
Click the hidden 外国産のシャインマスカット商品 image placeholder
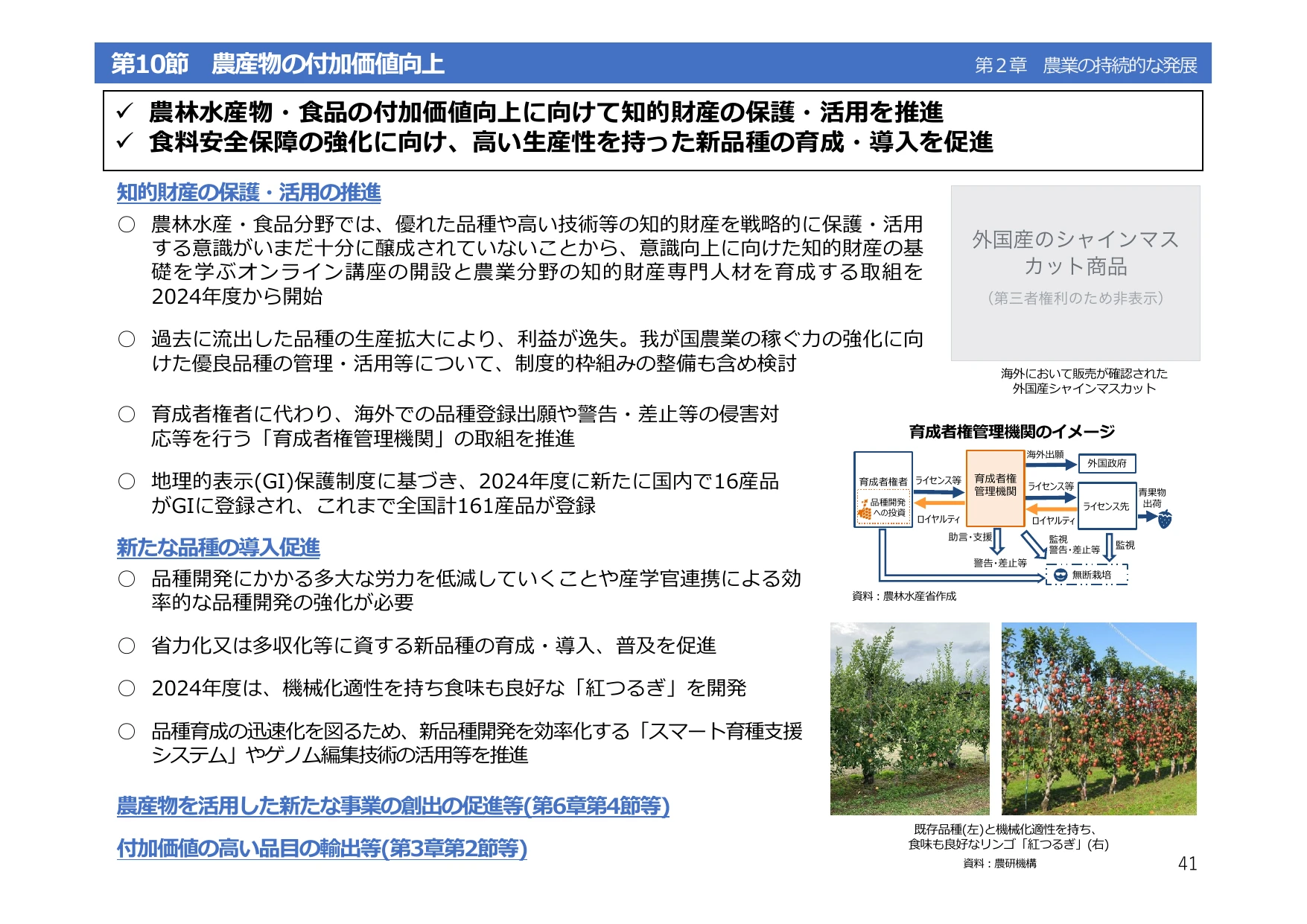[x=1075, y=273]
